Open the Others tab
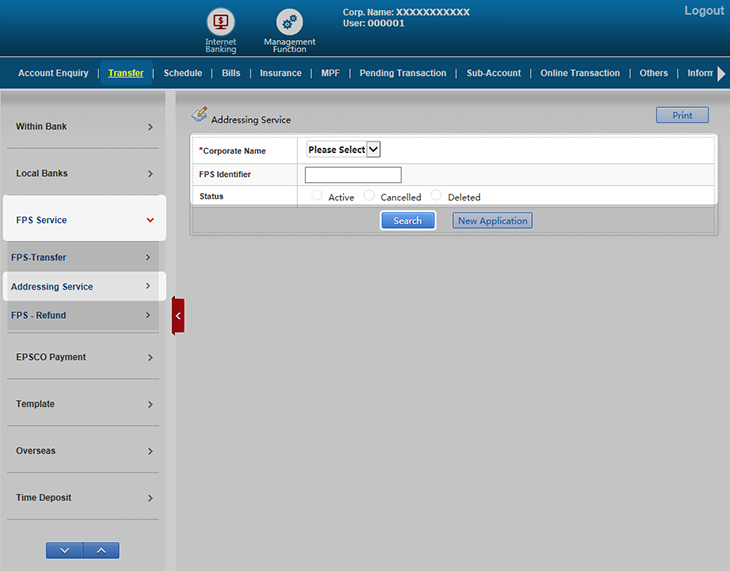Screen dimensions: 730x571 [653, 73]
